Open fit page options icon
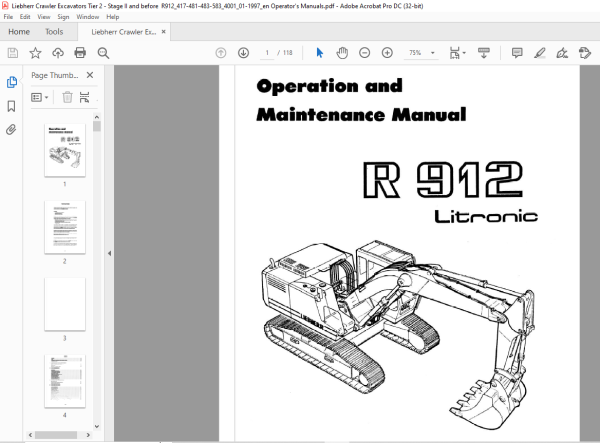The width and height of the screenshot is (600, 443). [454, 53]
